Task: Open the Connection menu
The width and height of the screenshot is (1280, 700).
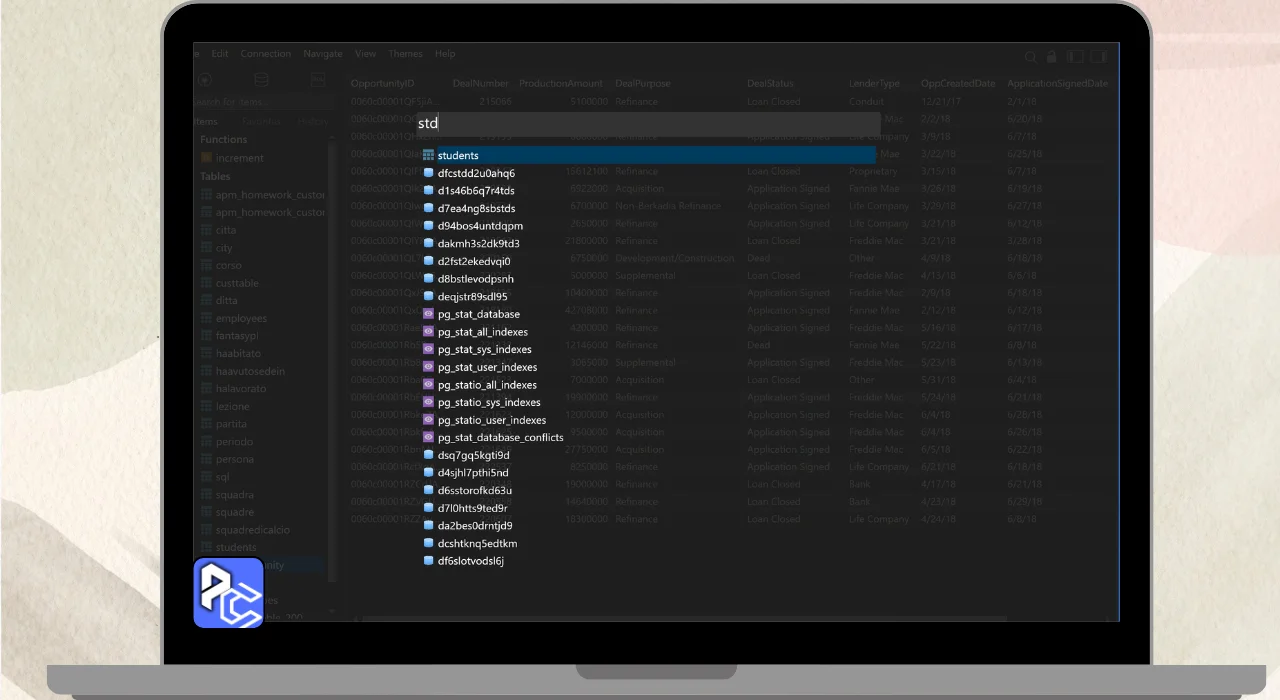Action: click(x=265, y=54)
